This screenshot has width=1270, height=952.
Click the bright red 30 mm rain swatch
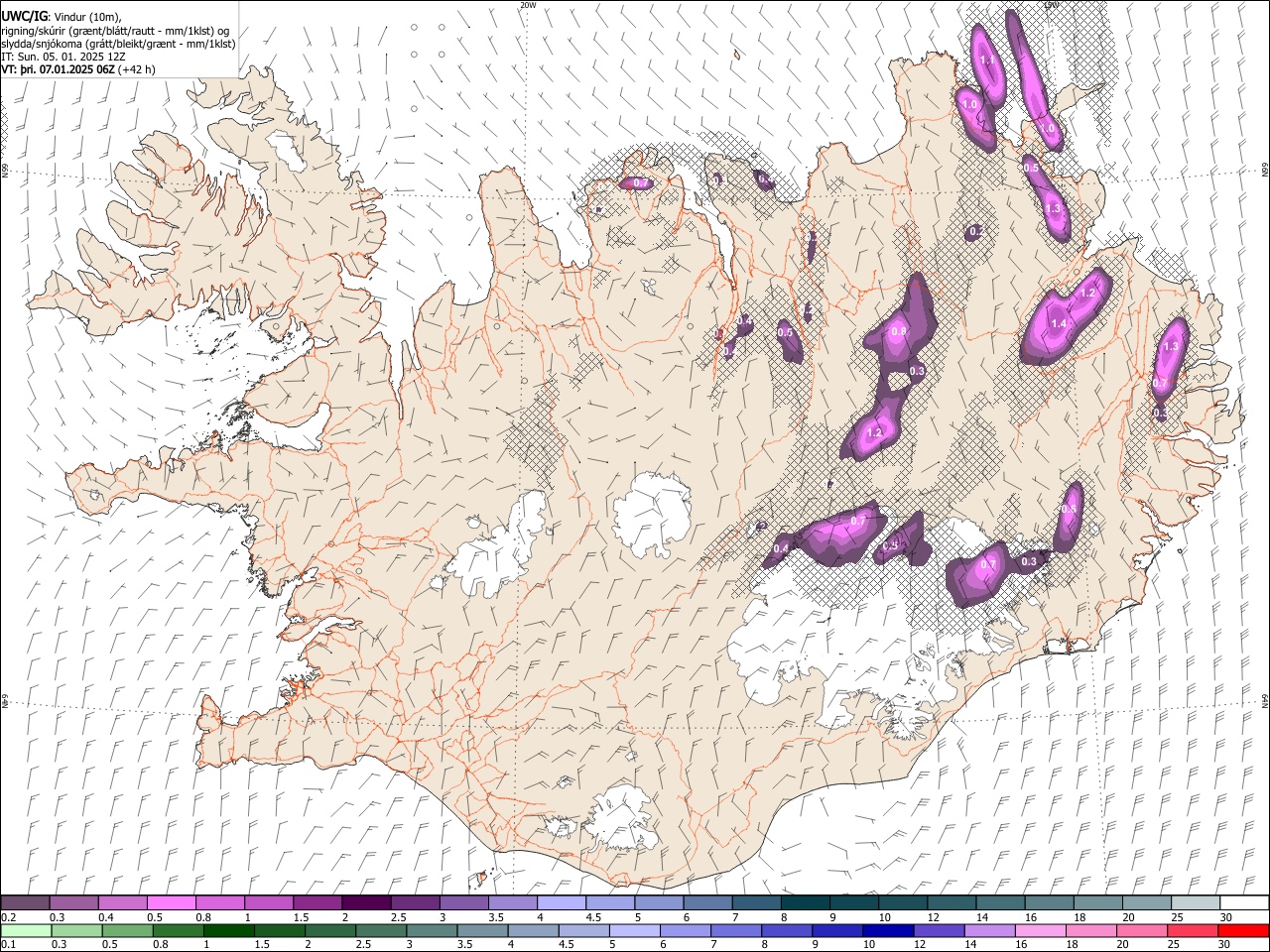coord(1243,930)
